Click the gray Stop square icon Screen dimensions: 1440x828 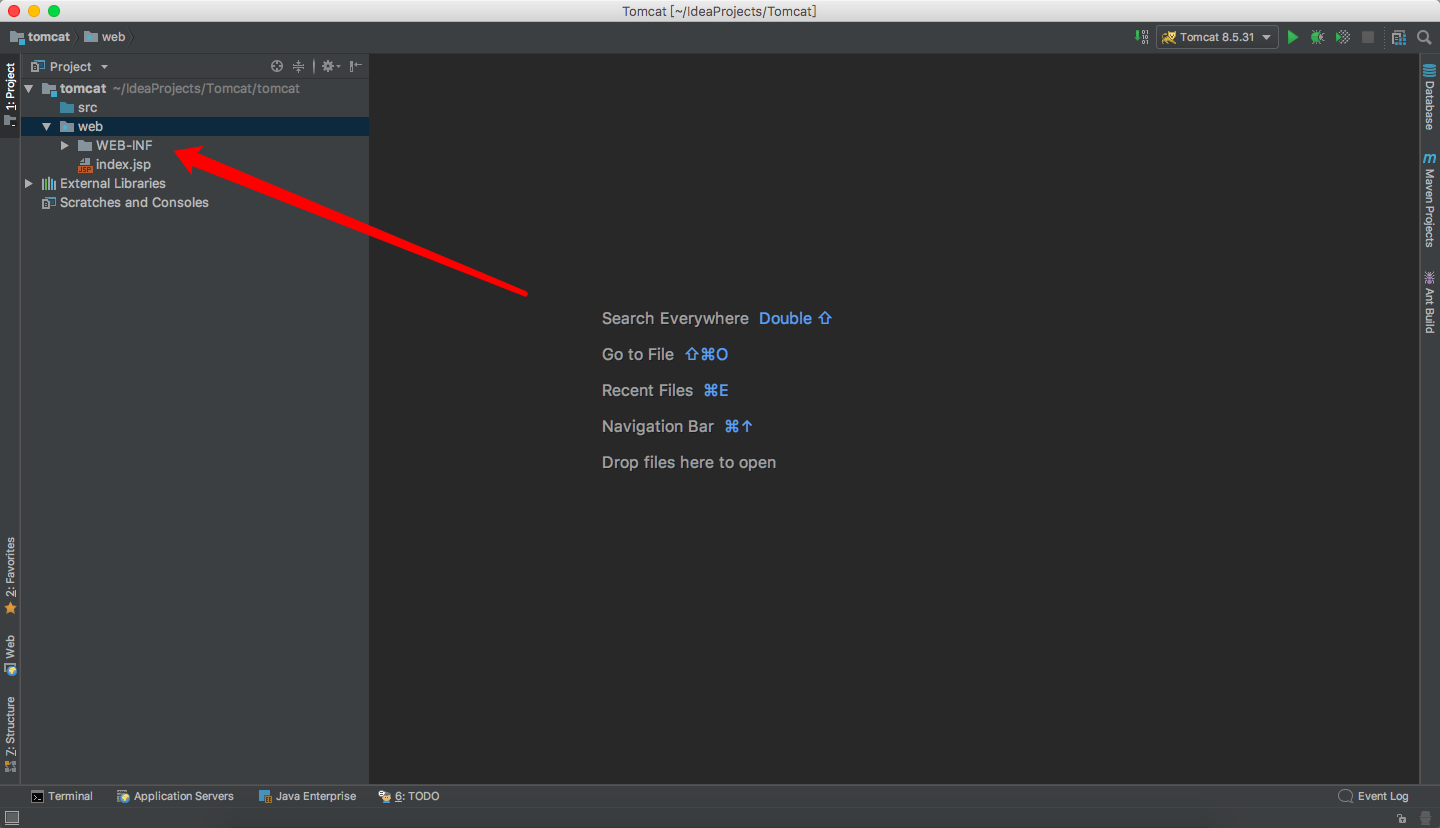click(1368, 37)
